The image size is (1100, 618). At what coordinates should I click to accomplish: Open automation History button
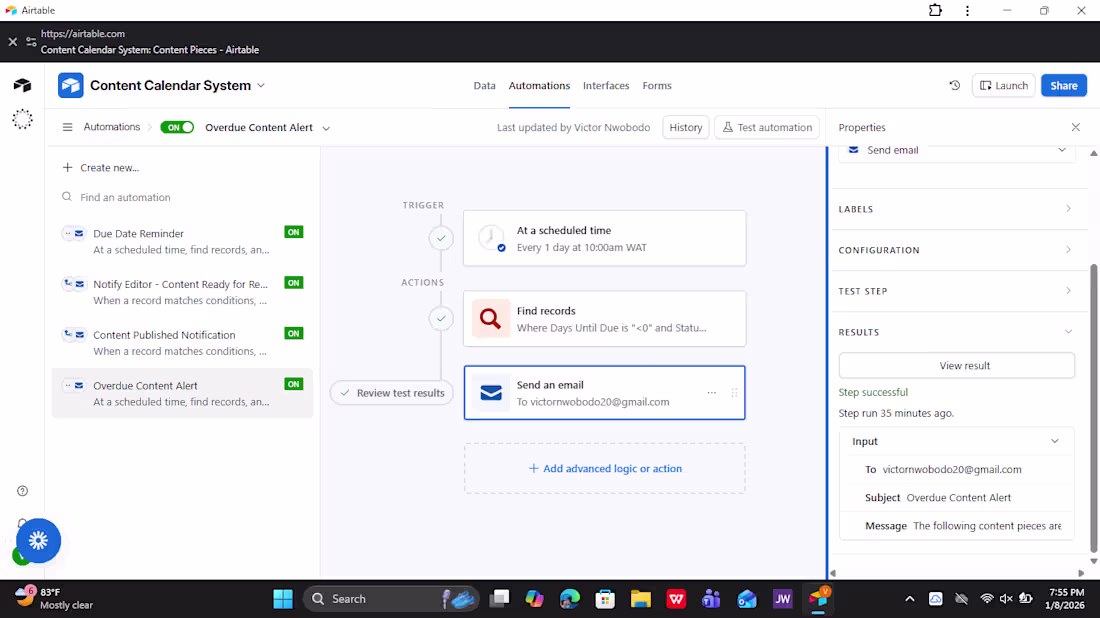685,127
